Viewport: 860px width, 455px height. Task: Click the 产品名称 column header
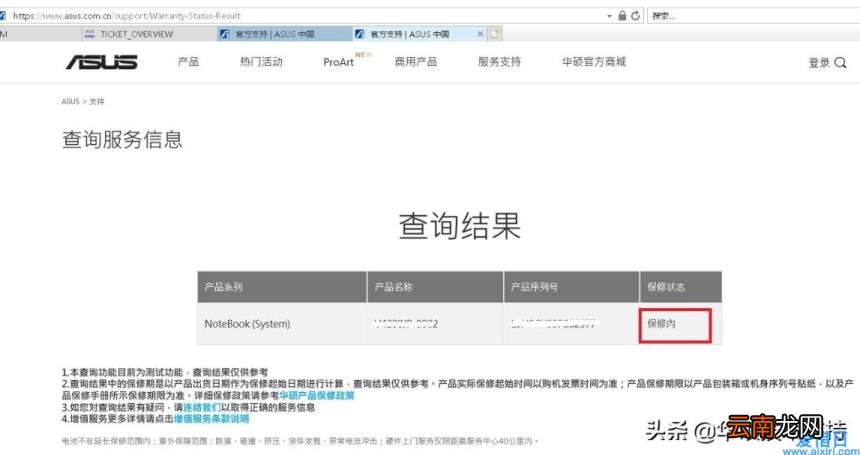[x=435, y=287]
